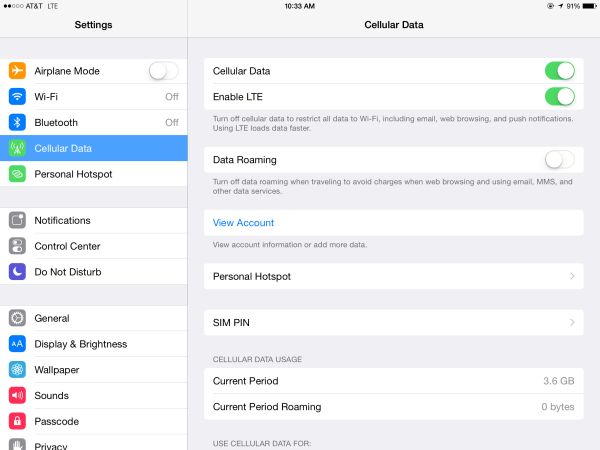The image size is (600, 450).
Task: Open the Personal Hotspot sidebar icon
Action: (17, 174)
